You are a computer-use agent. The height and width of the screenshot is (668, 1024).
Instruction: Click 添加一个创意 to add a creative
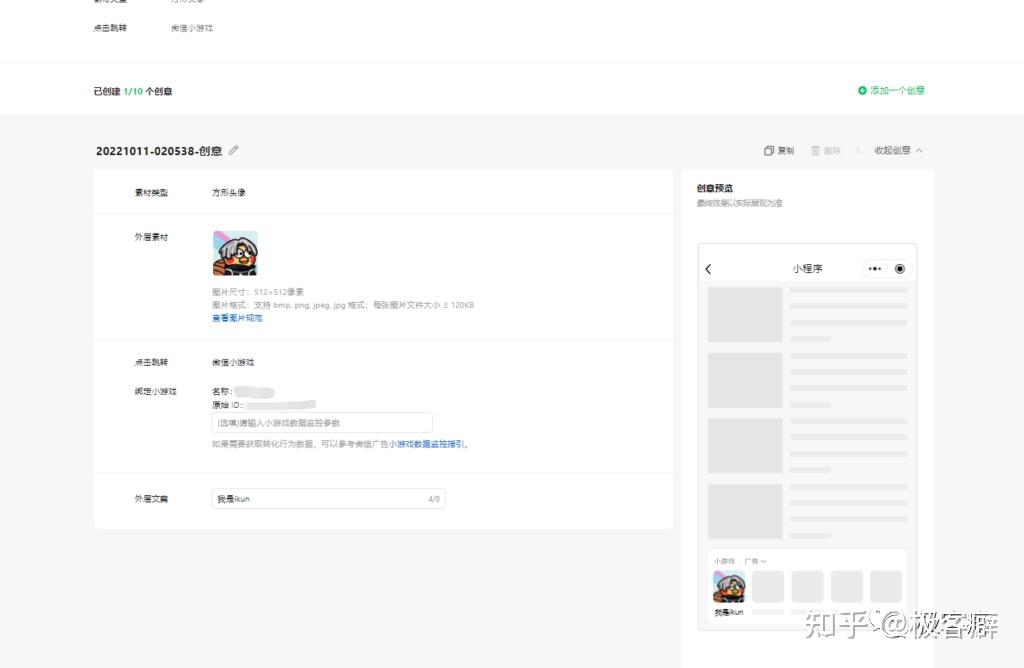tap(891, 90)
